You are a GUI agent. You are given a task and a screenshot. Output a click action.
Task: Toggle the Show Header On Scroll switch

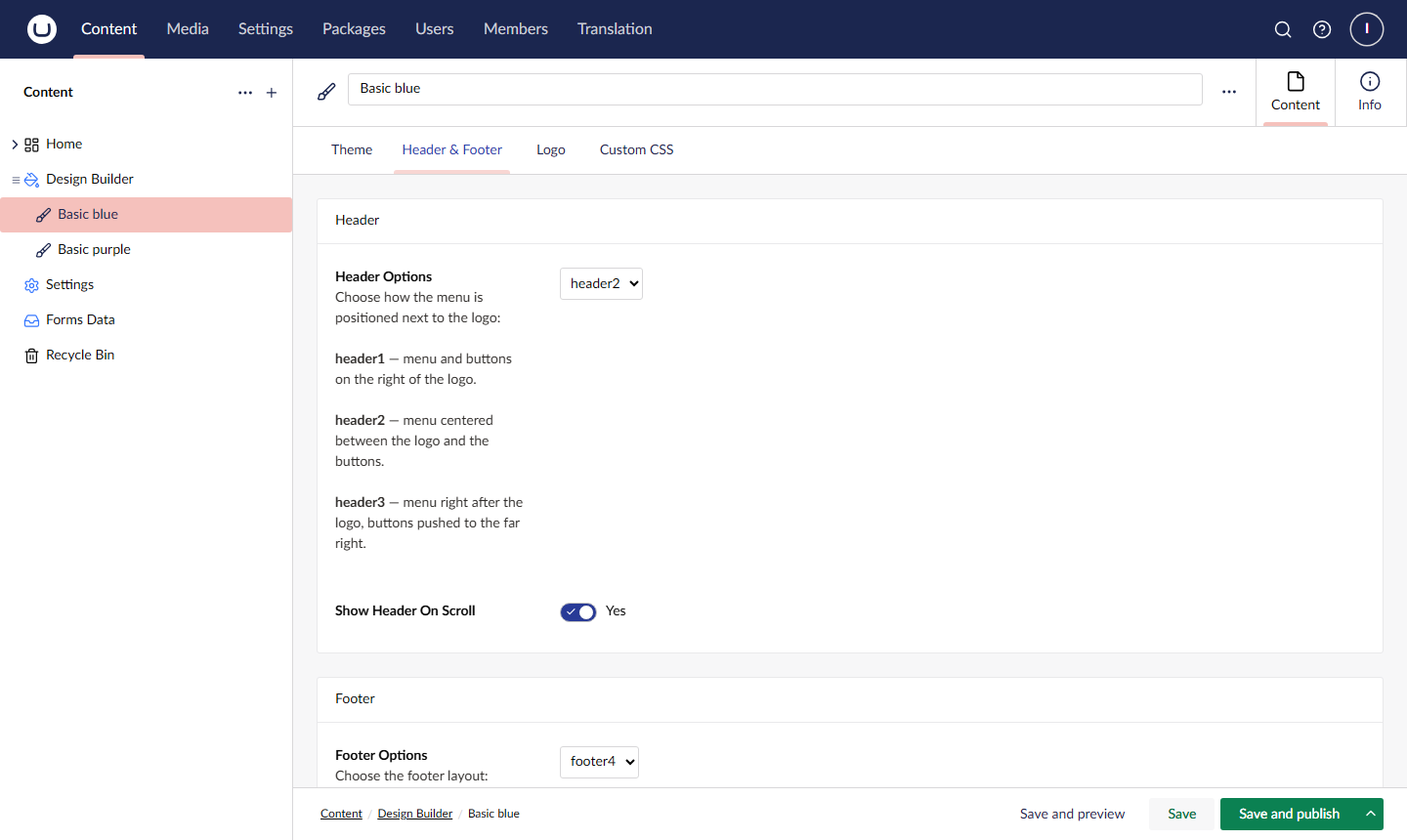pos(578,611)
